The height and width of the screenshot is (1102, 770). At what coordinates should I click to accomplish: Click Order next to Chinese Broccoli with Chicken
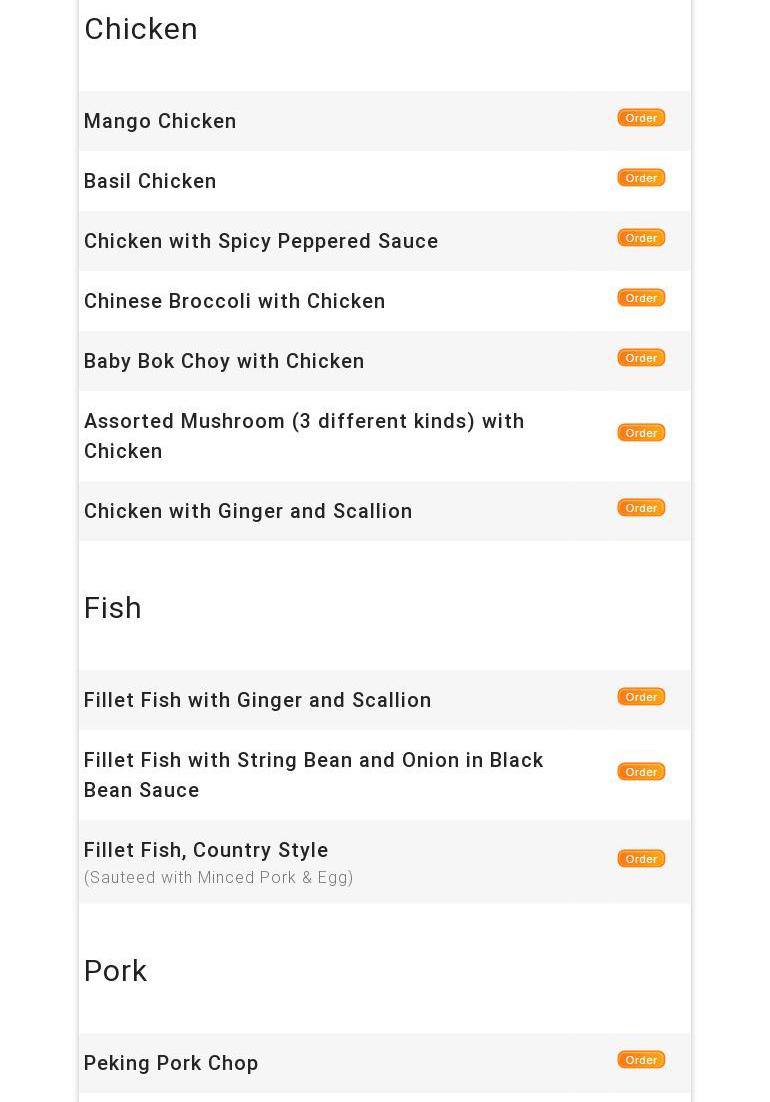(641, 298)
